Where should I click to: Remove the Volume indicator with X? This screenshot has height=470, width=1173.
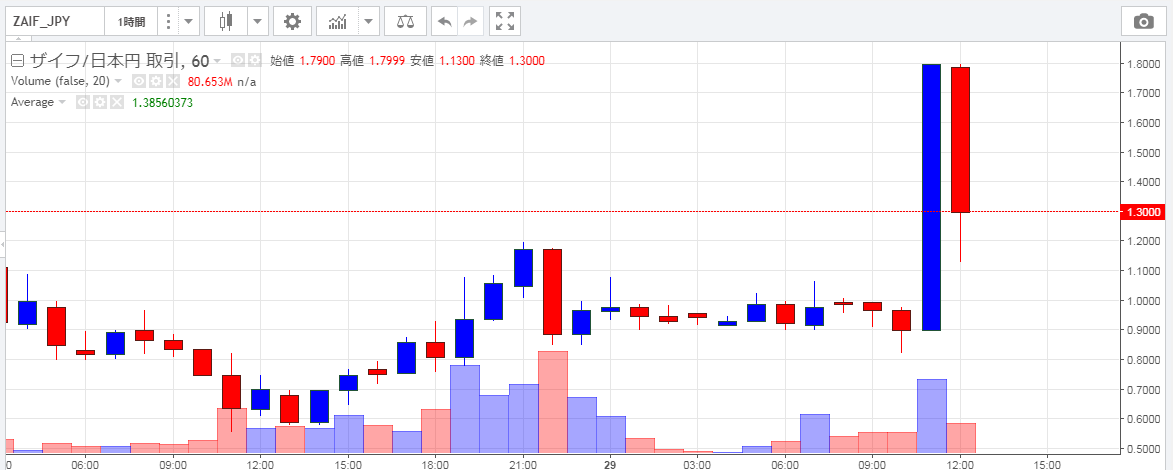pos(172,82)
